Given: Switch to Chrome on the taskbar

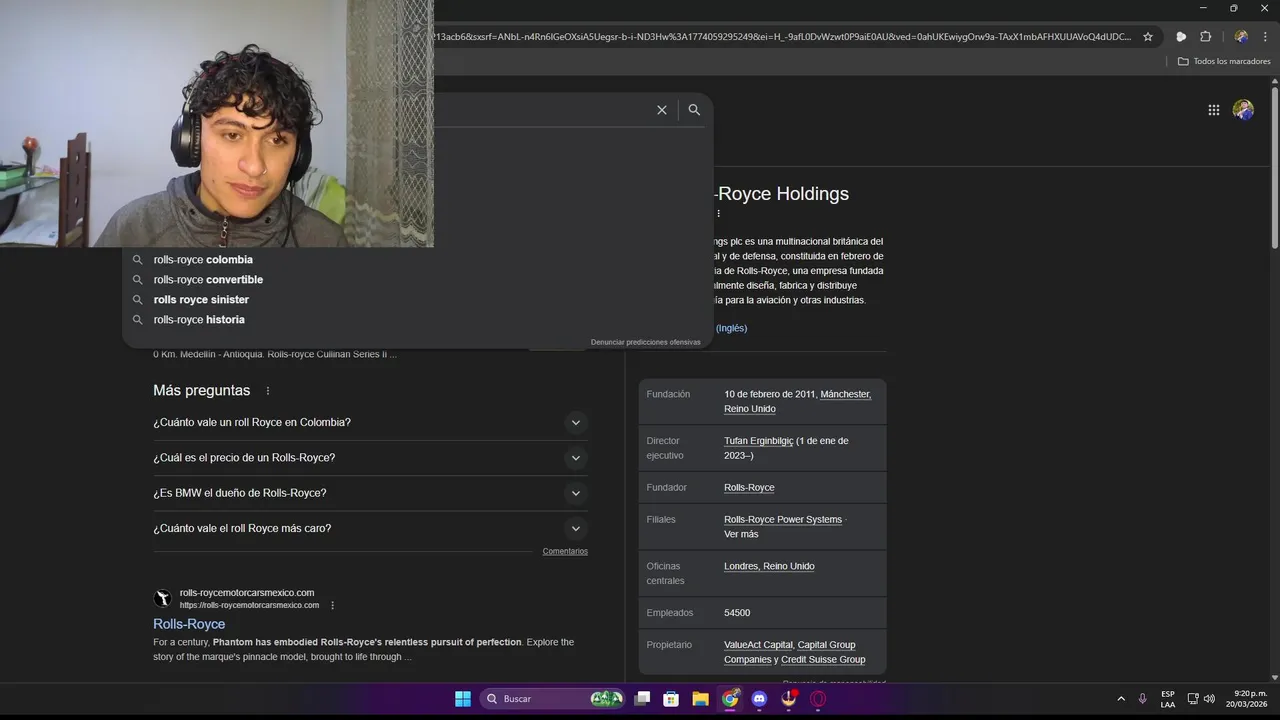Looking at the screenshot, I should (730, 699).
